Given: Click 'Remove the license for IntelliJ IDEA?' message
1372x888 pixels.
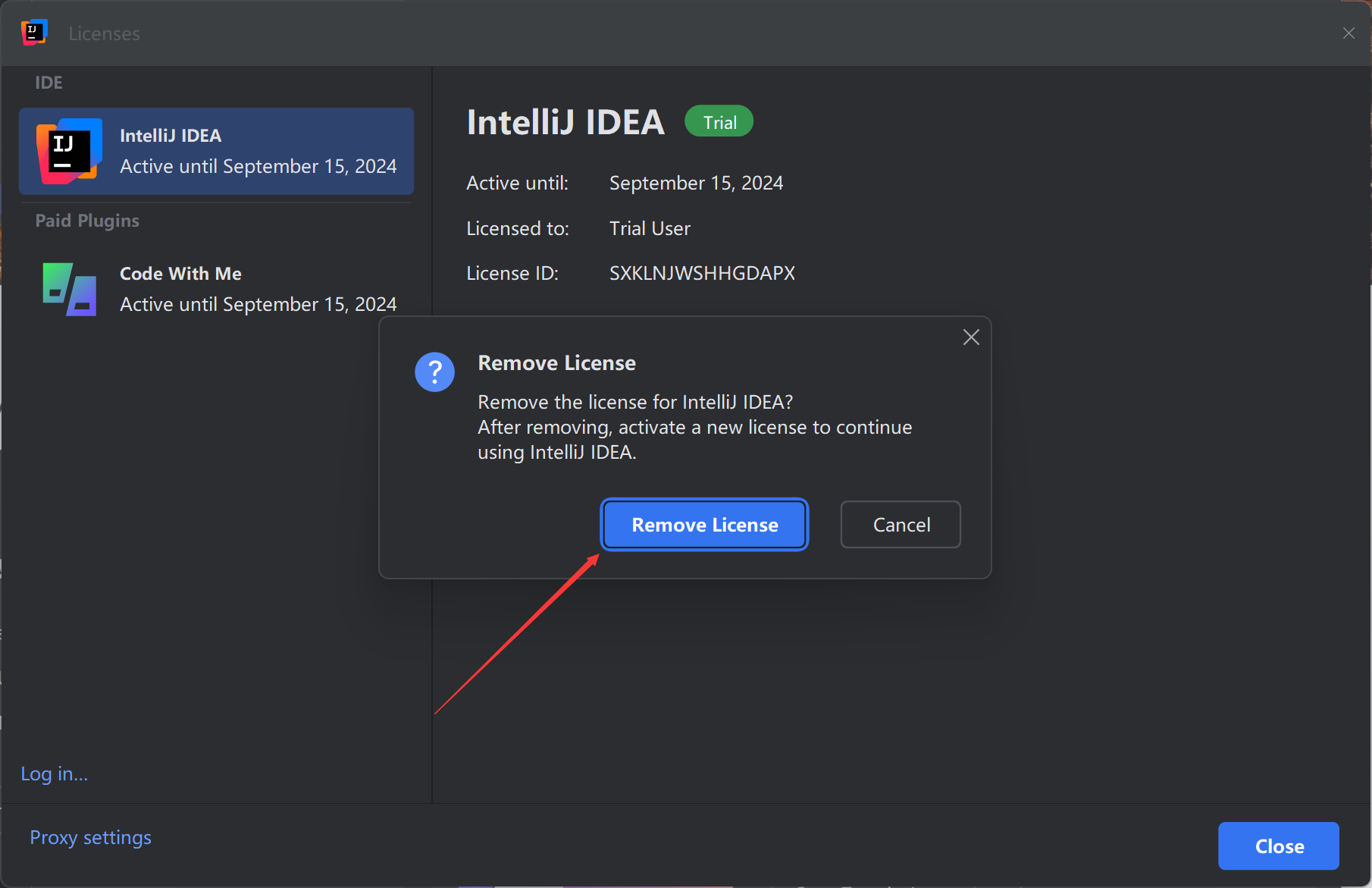Looking at the screenshot, I should (635, 402).
